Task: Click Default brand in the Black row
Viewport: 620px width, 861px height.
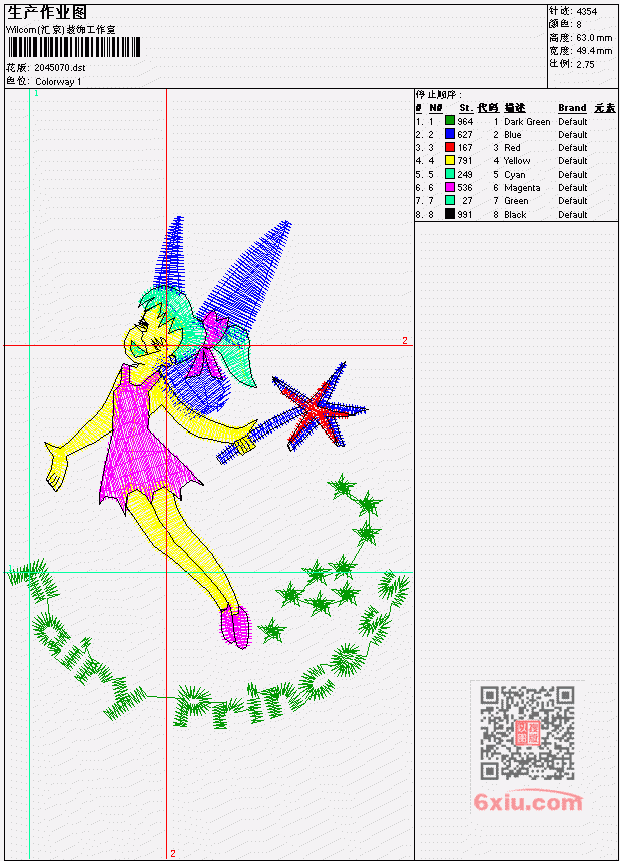Action: [573, 215]
